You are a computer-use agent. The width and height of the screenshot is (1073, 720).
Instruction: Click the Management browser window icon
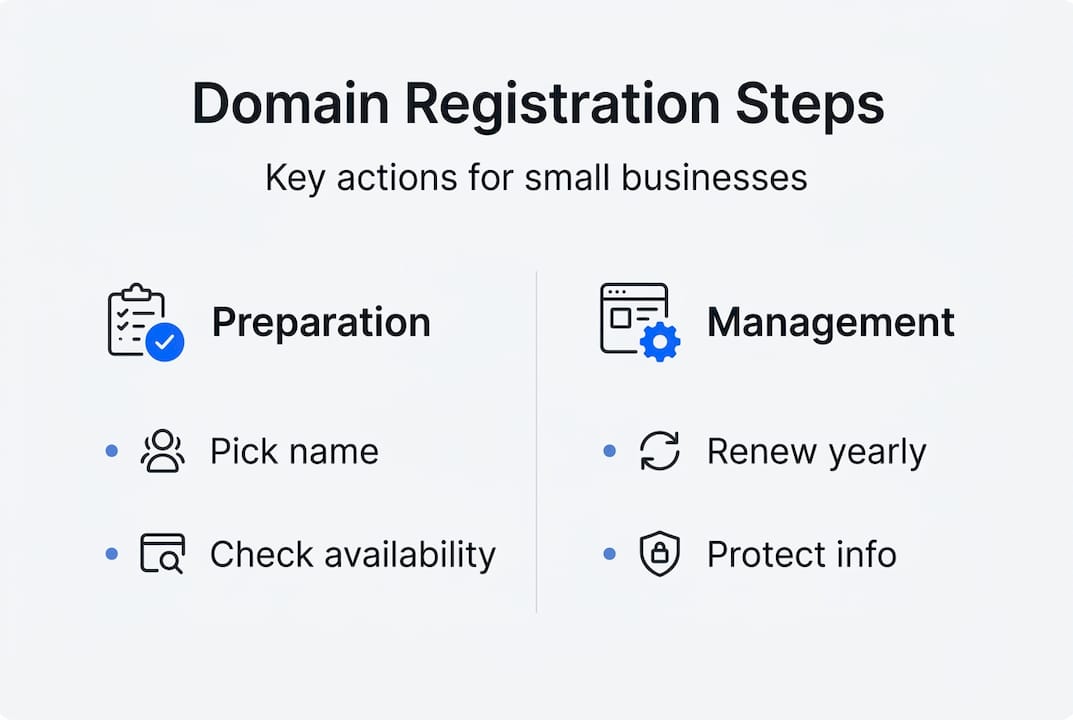pyautogui.click(x=632, y=316)
